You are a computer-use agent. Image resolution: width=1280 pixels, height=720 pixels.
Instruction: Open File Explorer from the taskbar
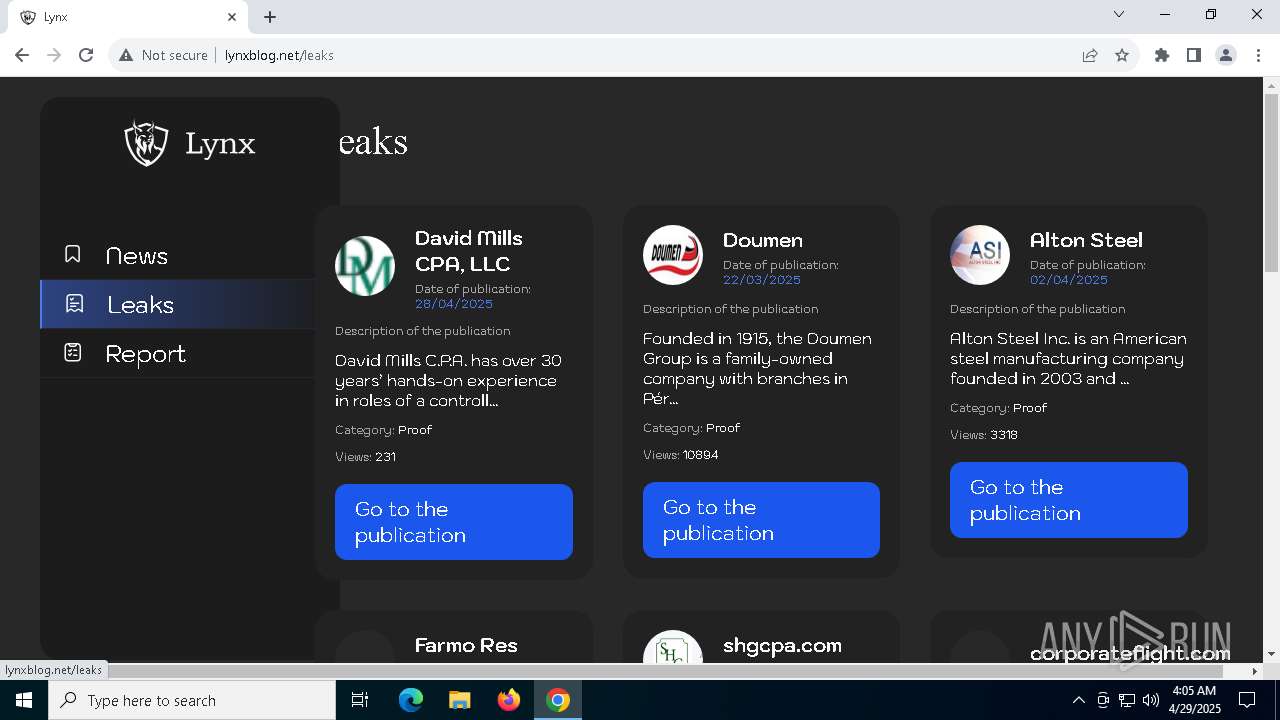pos(459,700)
